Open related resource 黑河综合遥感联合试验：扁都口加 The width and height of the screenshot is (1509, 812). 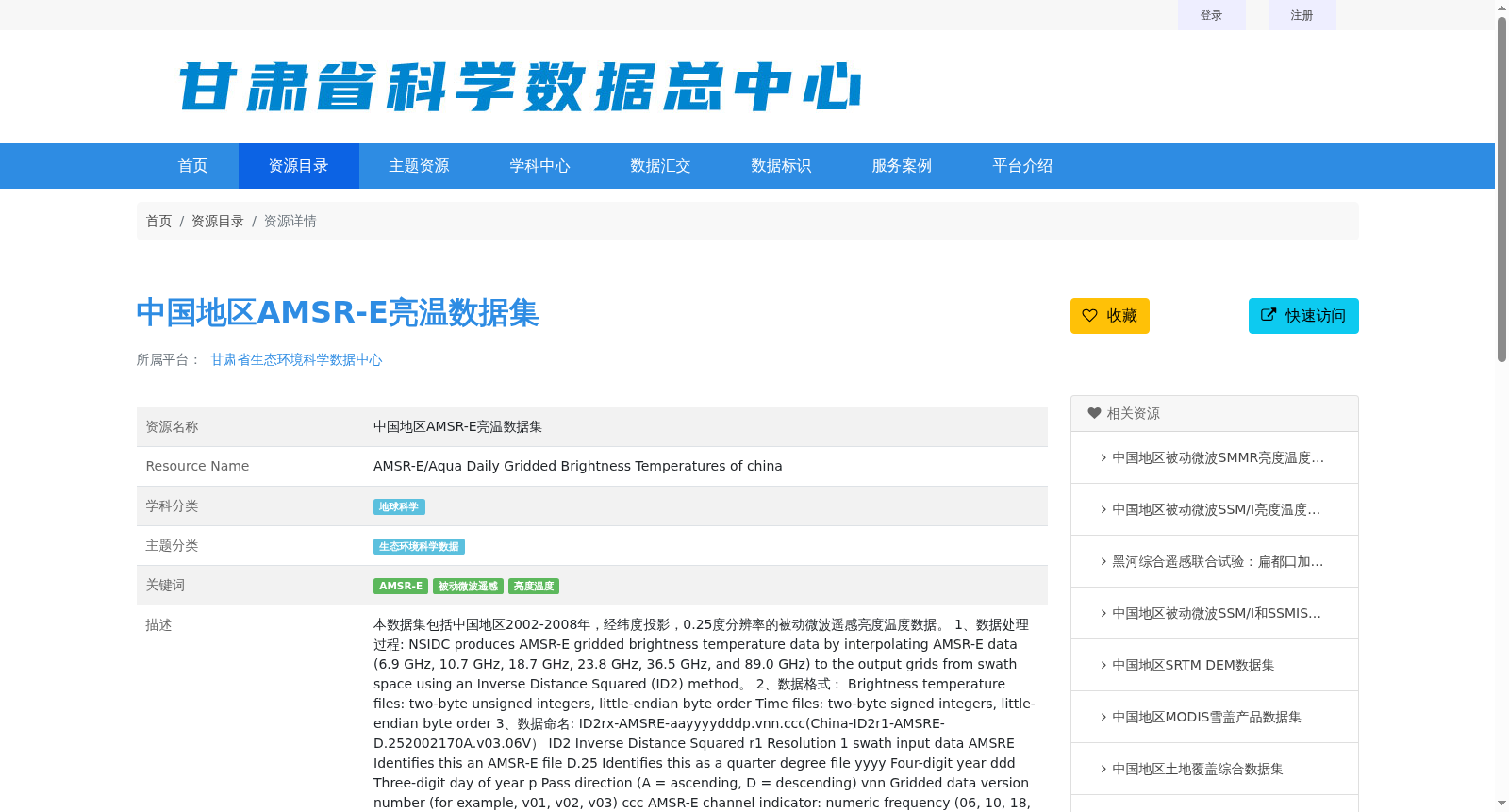click(1218, 561)
